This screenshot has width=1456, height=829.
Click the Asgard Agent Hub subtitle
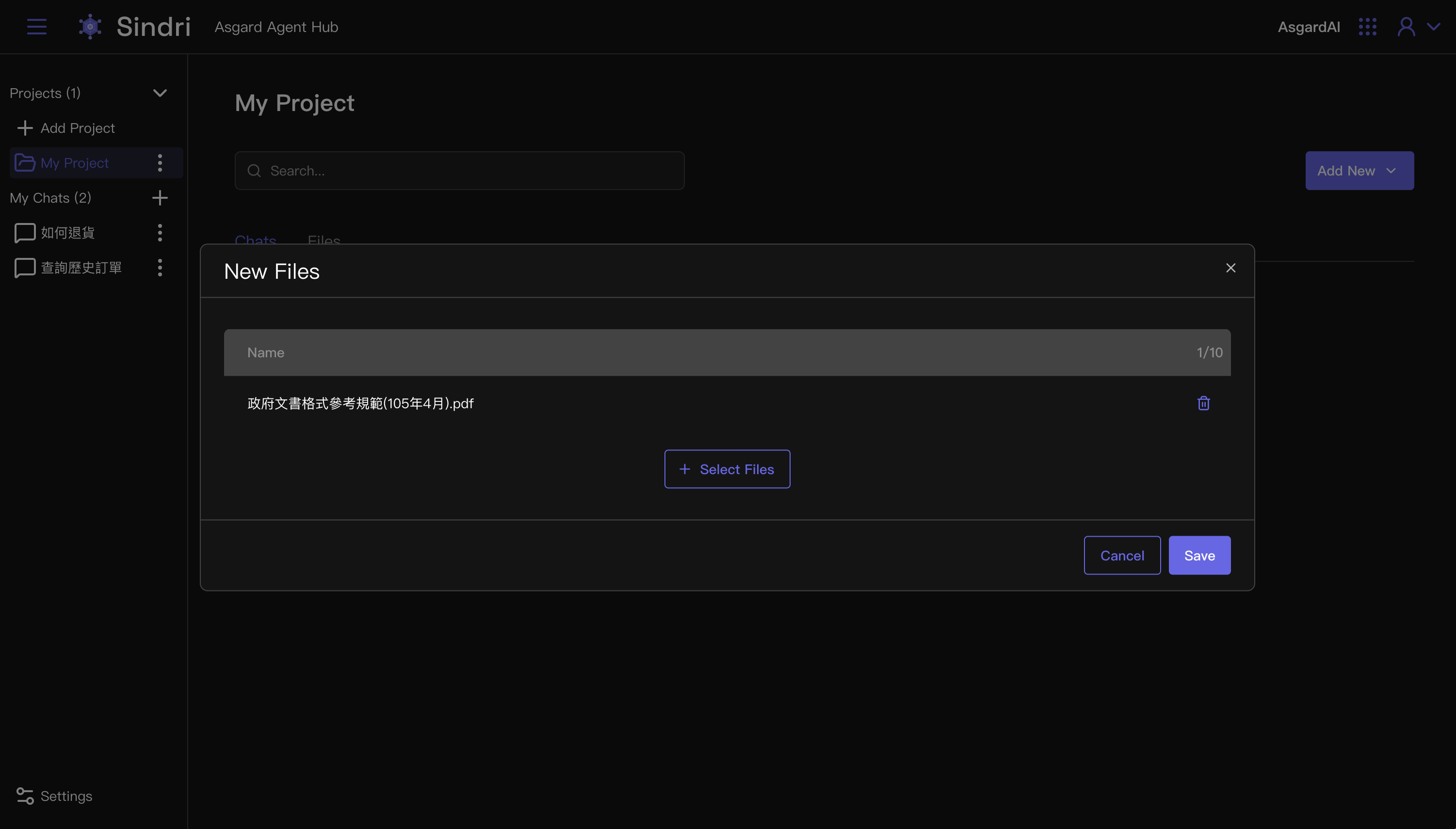click(x=276, y=27)
